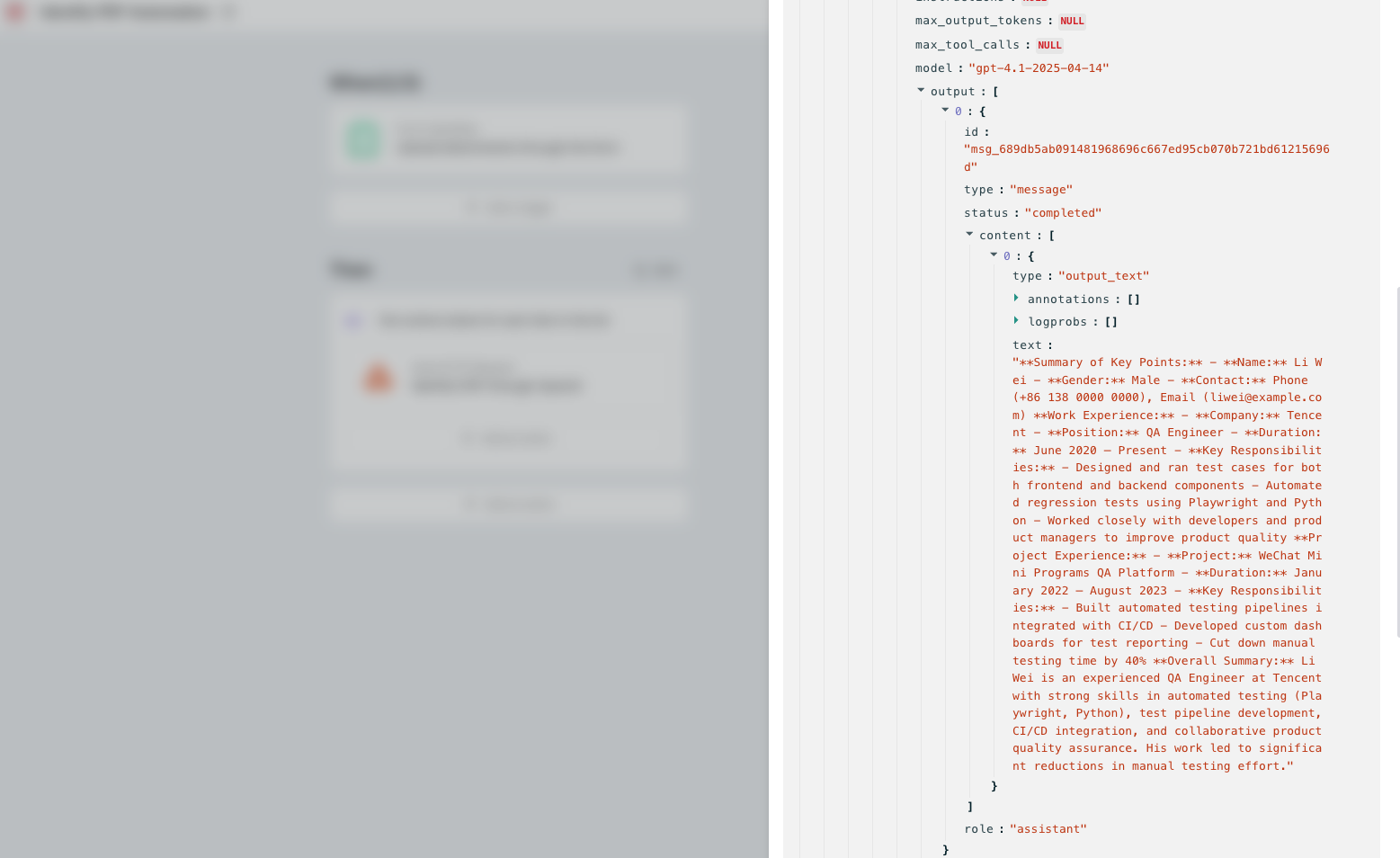Viewport: 1400px width, 858px height.
Task: Select the "max_output_tokens" key
Action: point(978,21)
